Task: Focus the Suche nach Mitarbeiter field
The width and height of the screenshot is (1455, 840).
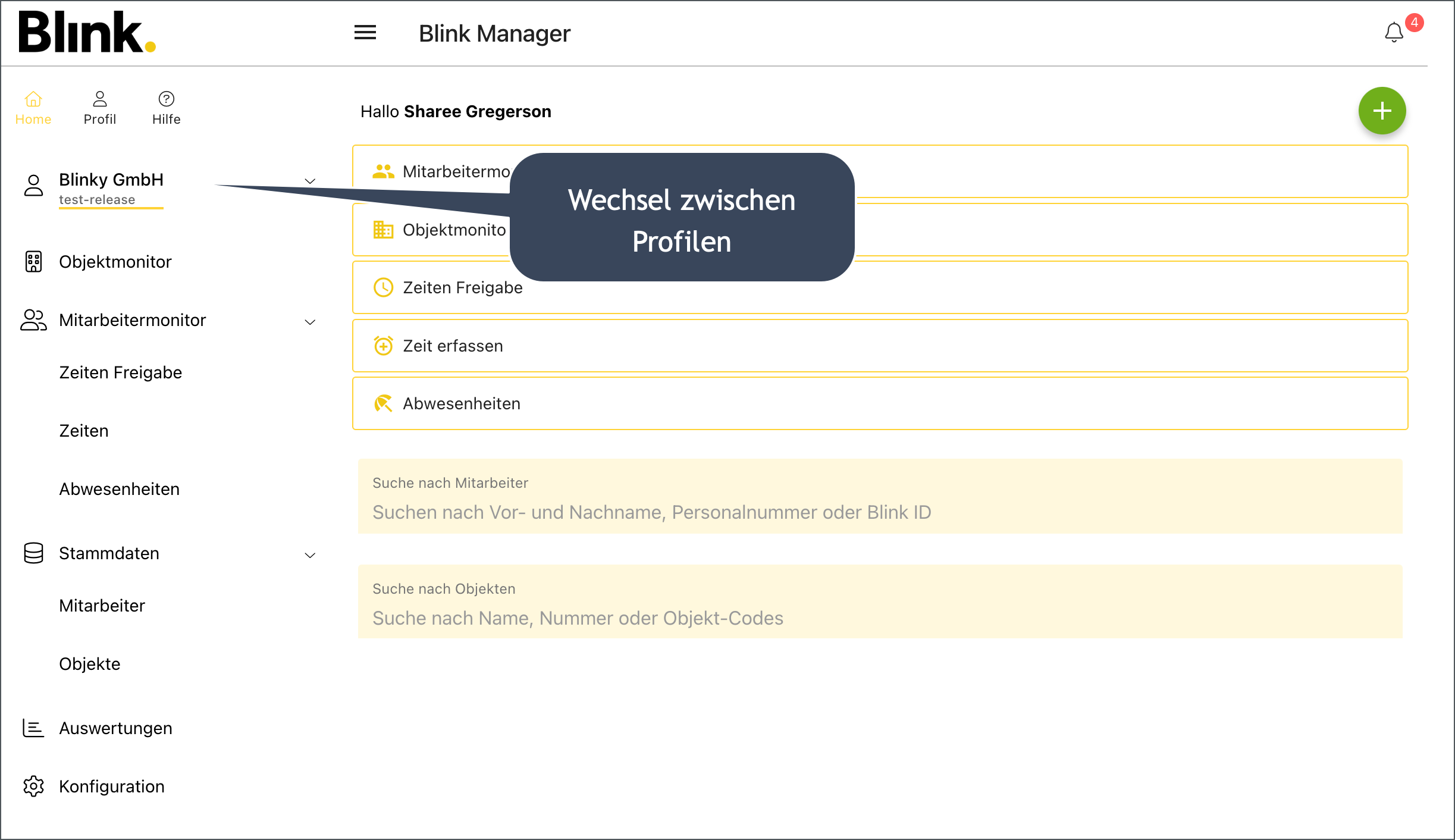Action: point(879,512)
